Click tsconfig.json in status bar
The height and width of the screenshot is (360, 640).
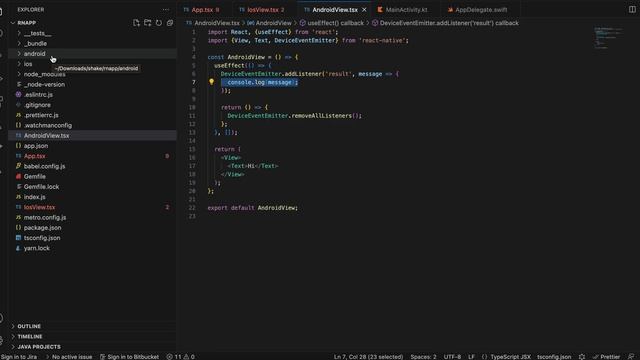554,357
